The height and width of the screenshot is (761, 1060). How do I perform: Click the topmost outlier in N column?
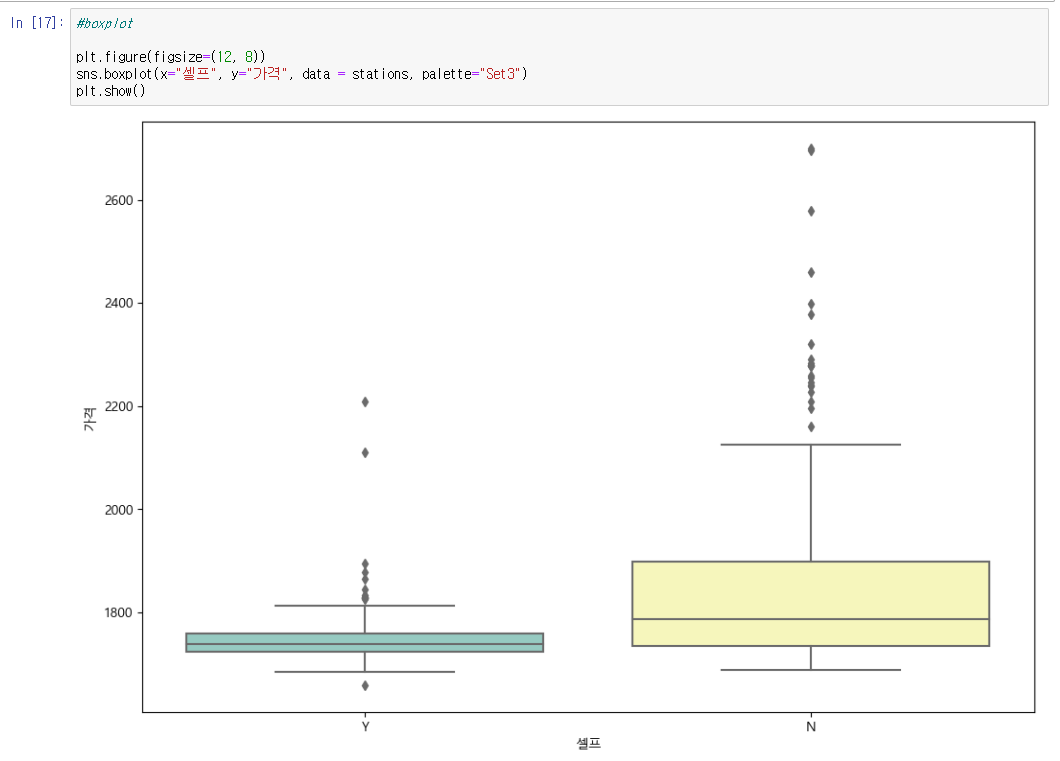[x=811, y=149]
